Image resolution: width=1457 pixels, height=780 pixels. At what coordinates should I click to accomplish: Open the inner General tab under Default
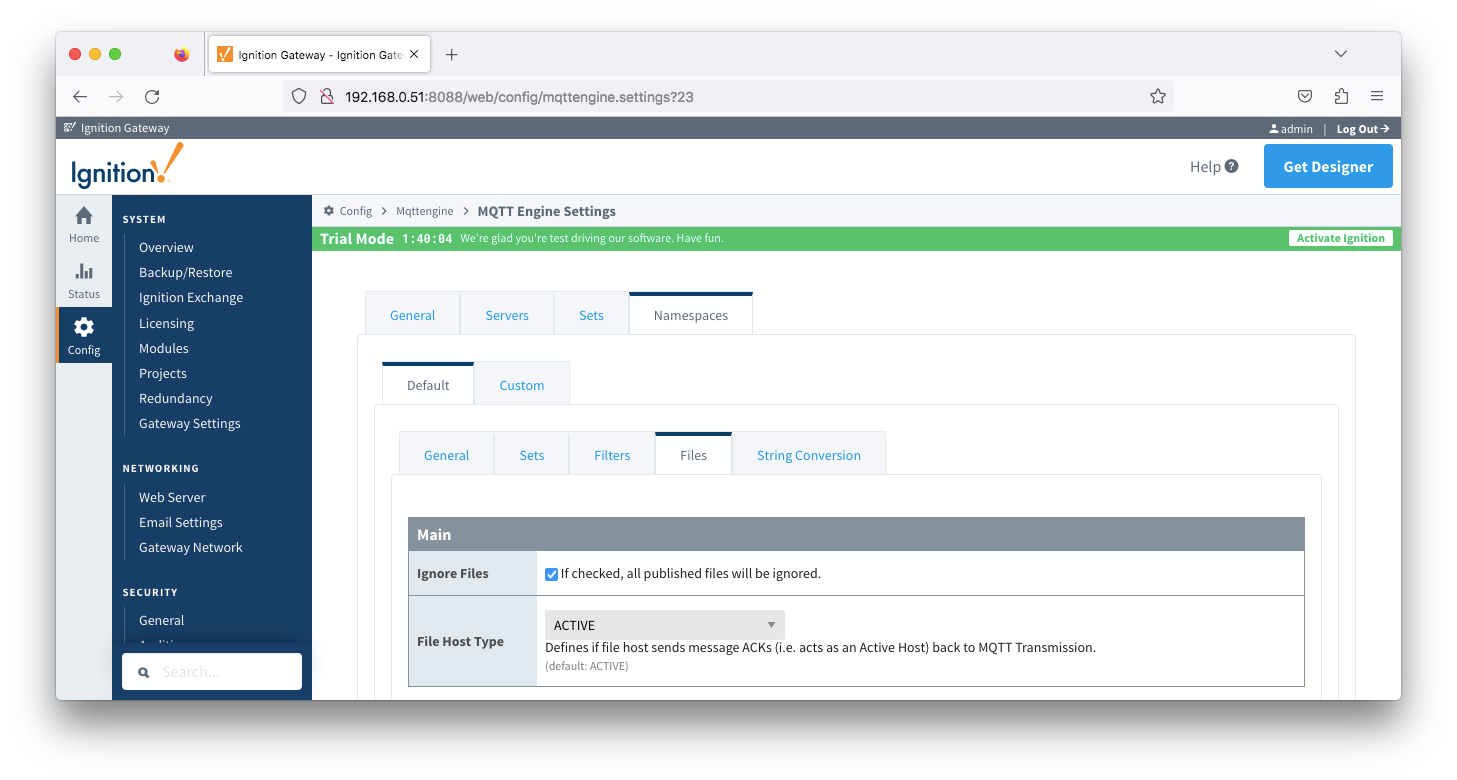pos(446,455)
